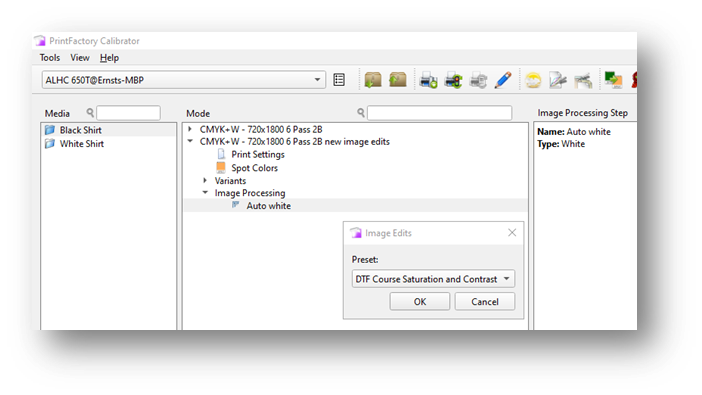Select White Shirt media

tap(82, 144)
